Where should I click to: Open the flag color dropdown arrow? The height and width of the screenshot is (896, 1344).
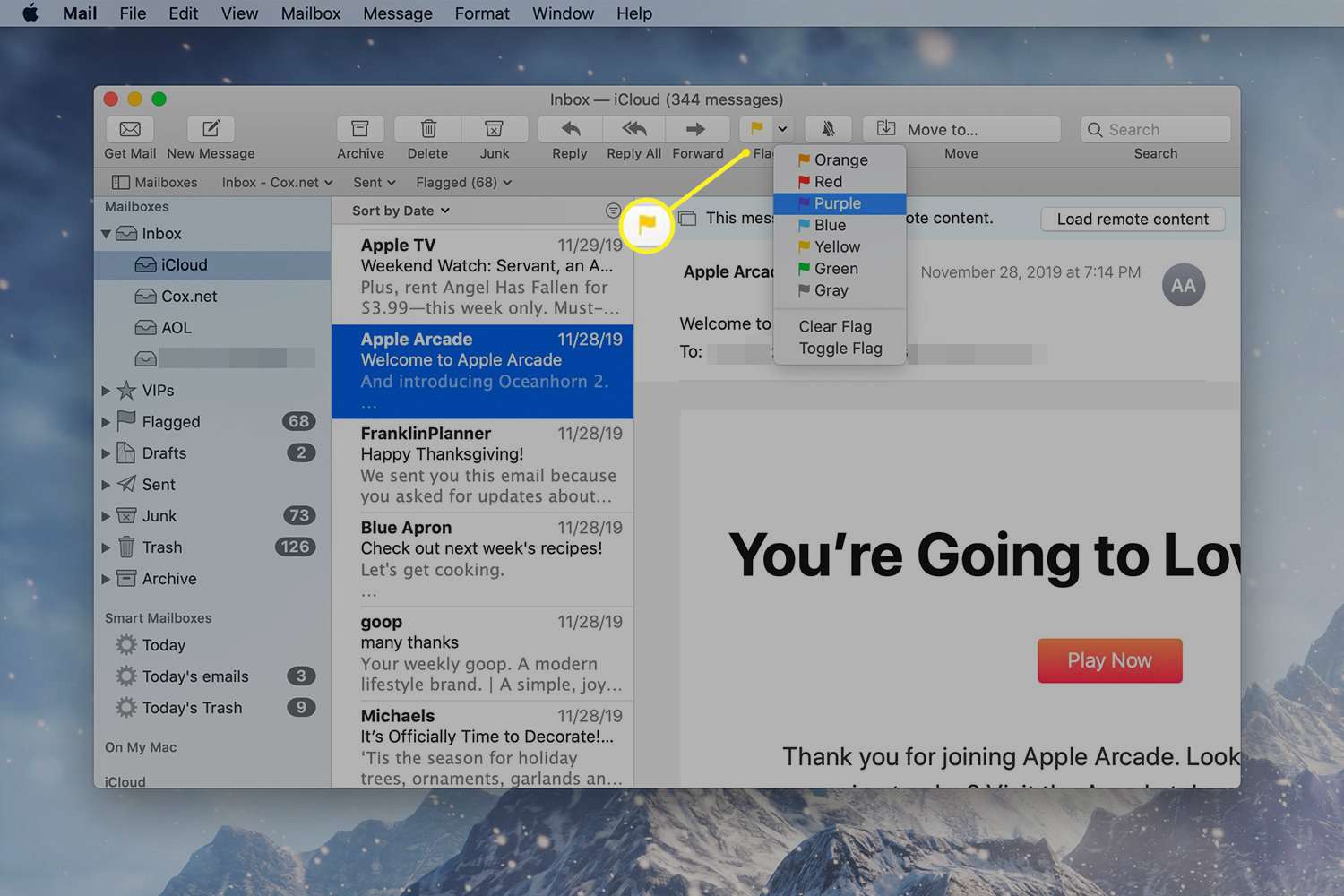[x=782, y=129]
